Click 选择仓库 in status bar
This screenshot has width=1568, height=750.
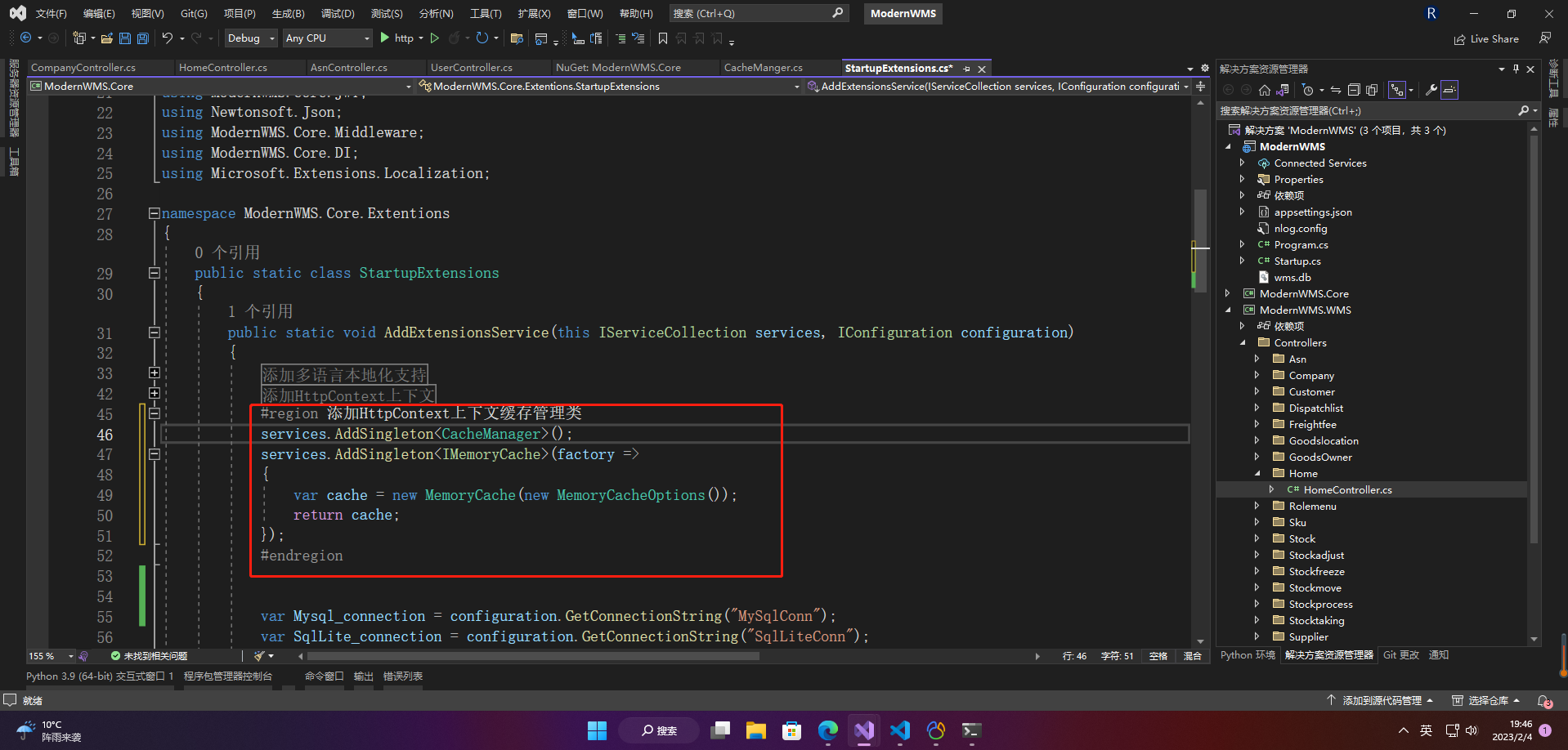[x=1486, y=700]
